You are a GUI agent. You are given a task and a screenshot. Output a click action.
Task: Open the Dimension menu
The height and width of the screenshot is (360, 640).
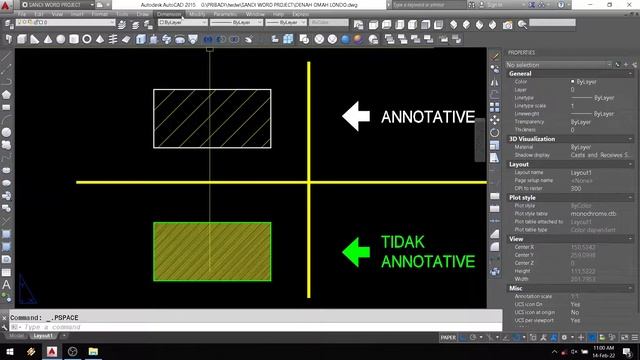click(169, 14)
